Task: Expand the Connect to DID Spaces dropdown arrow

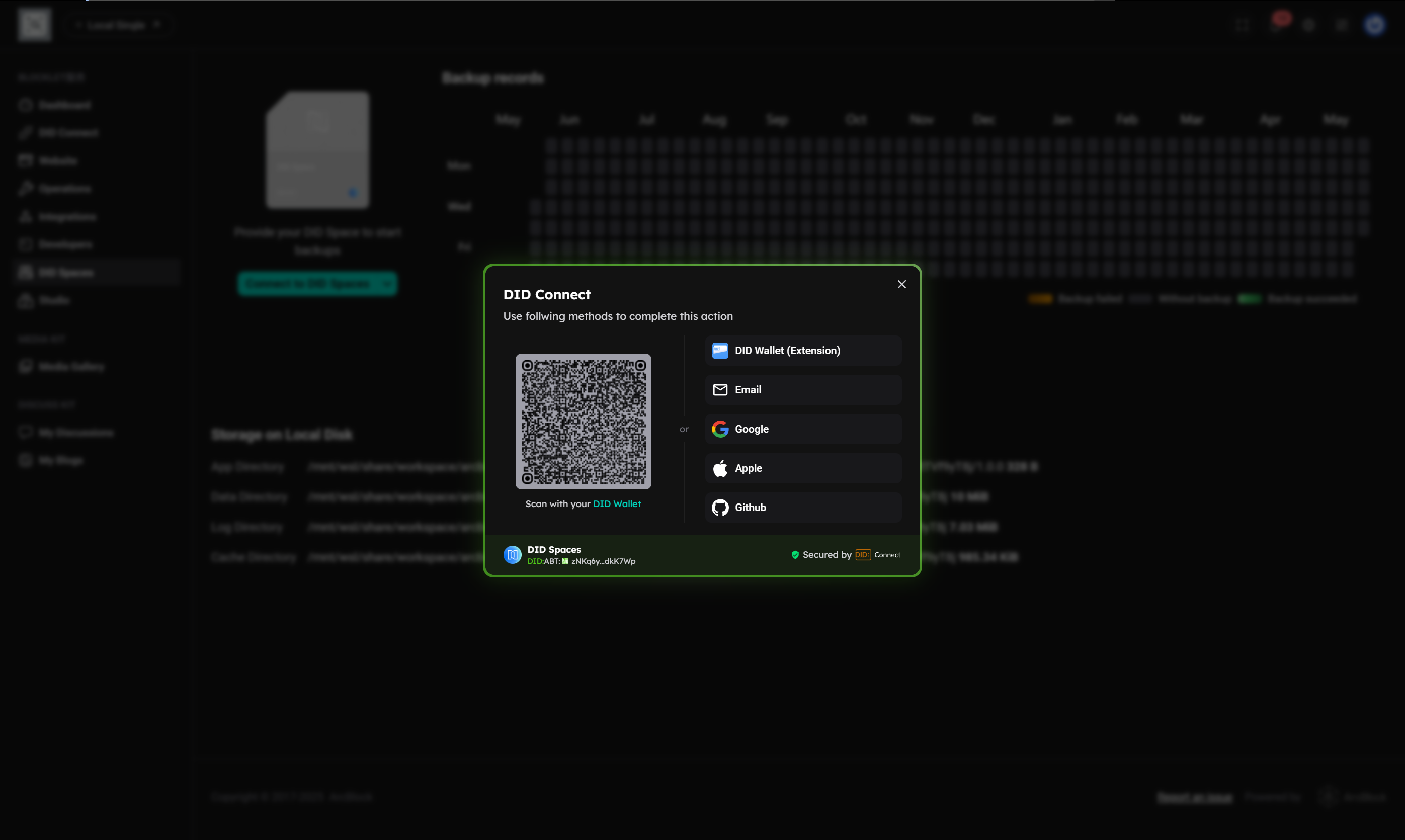Action: pyautogui.click(x=387, y=284)
